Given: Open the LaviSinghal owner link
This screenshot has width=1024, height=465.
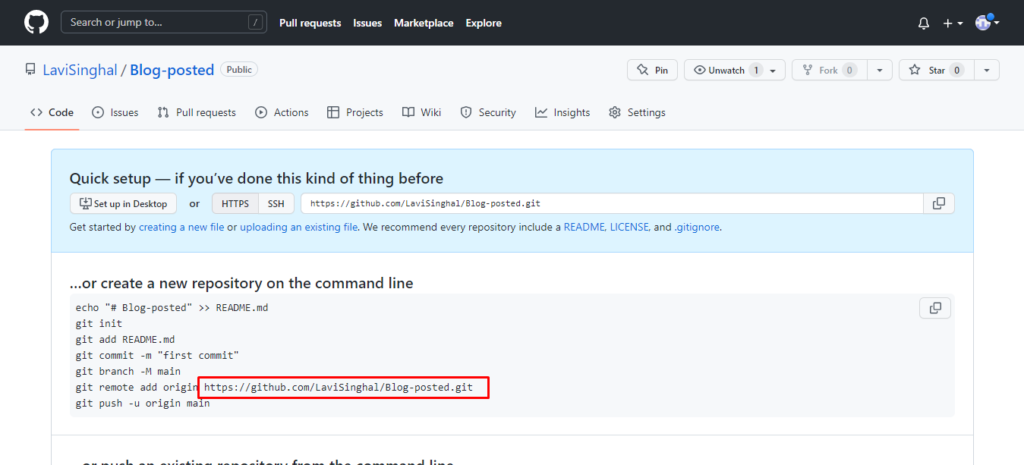Looking at the screenshot, I should click(78, 70).
